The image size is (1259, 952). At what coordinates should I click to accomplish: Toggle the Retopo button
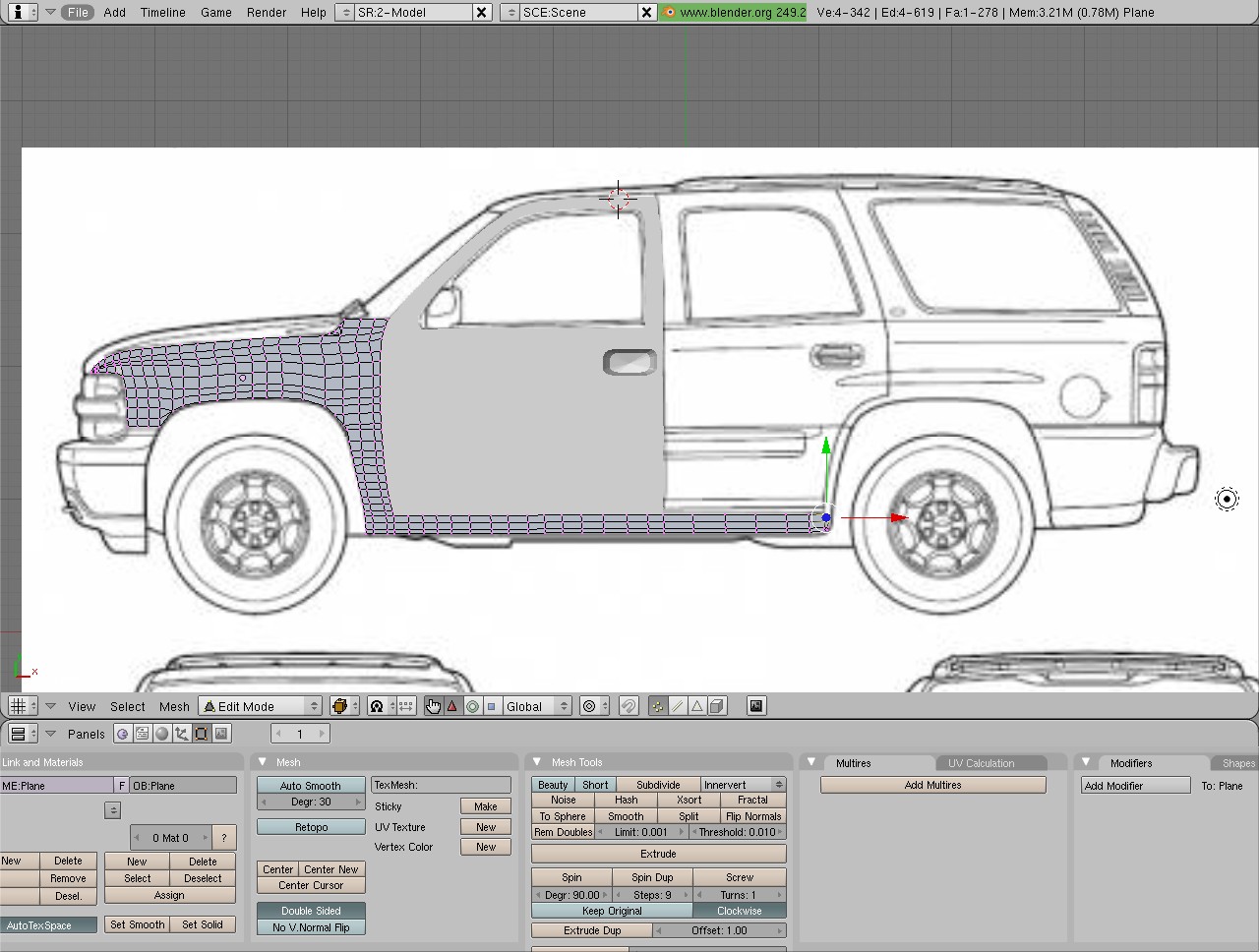tap(311, 827)
